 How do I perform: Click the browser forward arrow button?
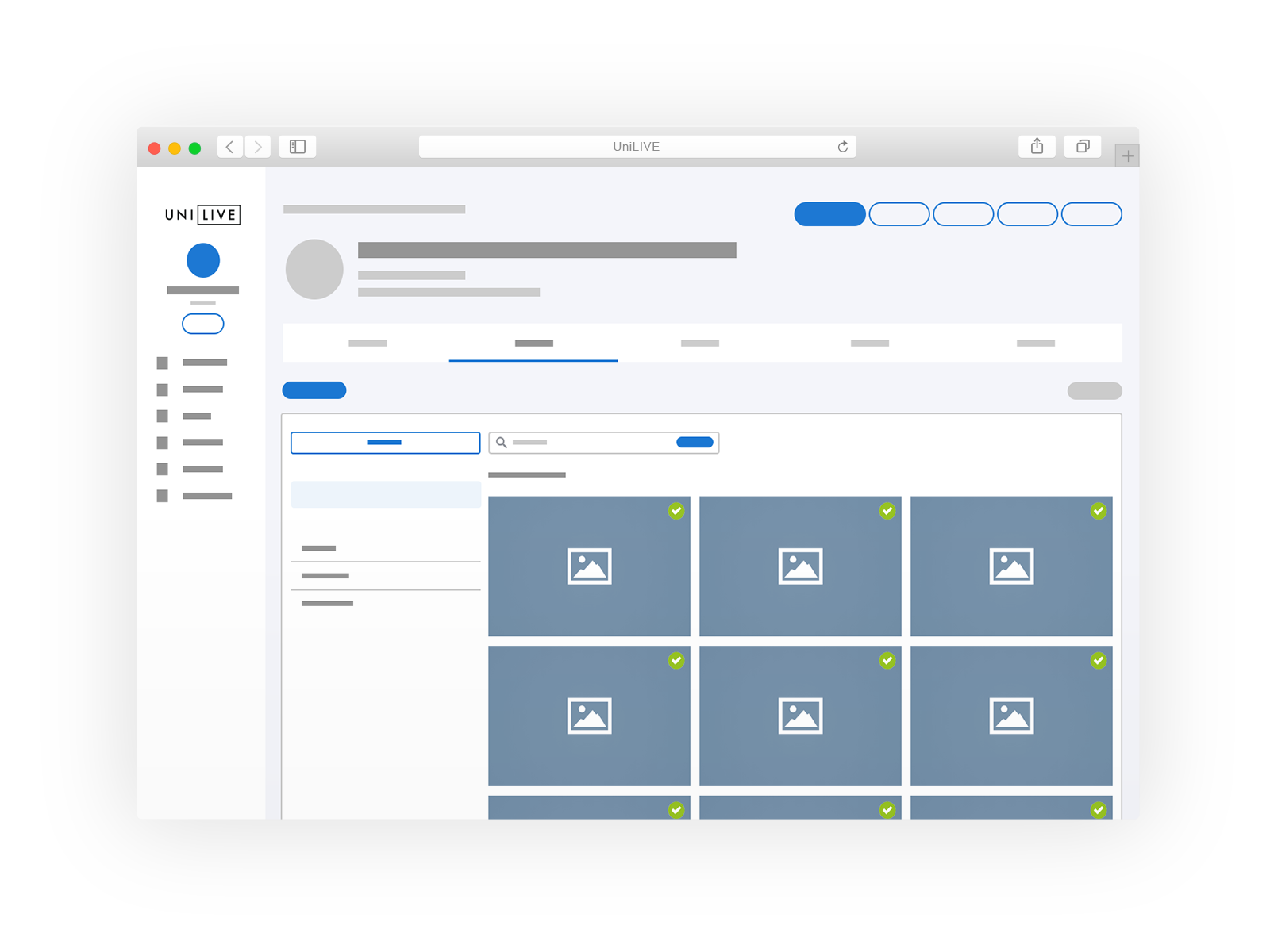(258, 147)
